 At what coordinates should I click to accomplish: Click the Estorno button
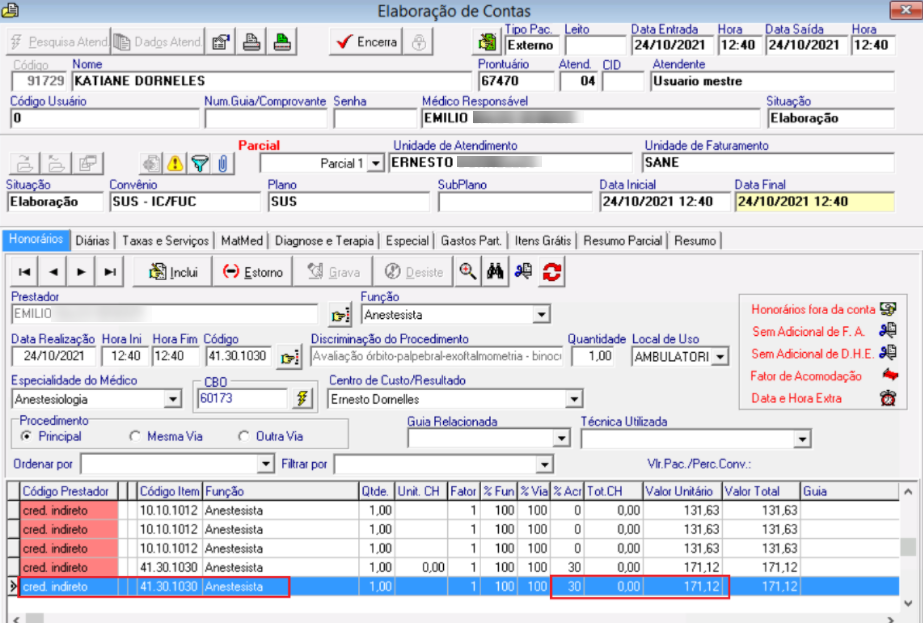252,271
